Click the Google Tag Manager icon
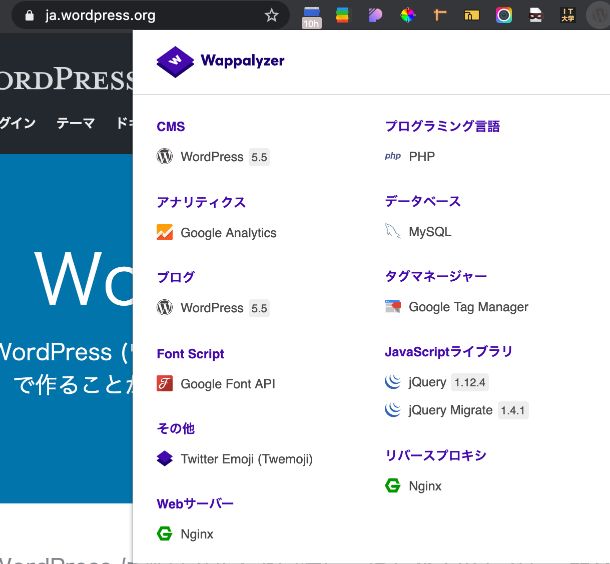This screenshot has height=564, width=610. click(393, 307)
